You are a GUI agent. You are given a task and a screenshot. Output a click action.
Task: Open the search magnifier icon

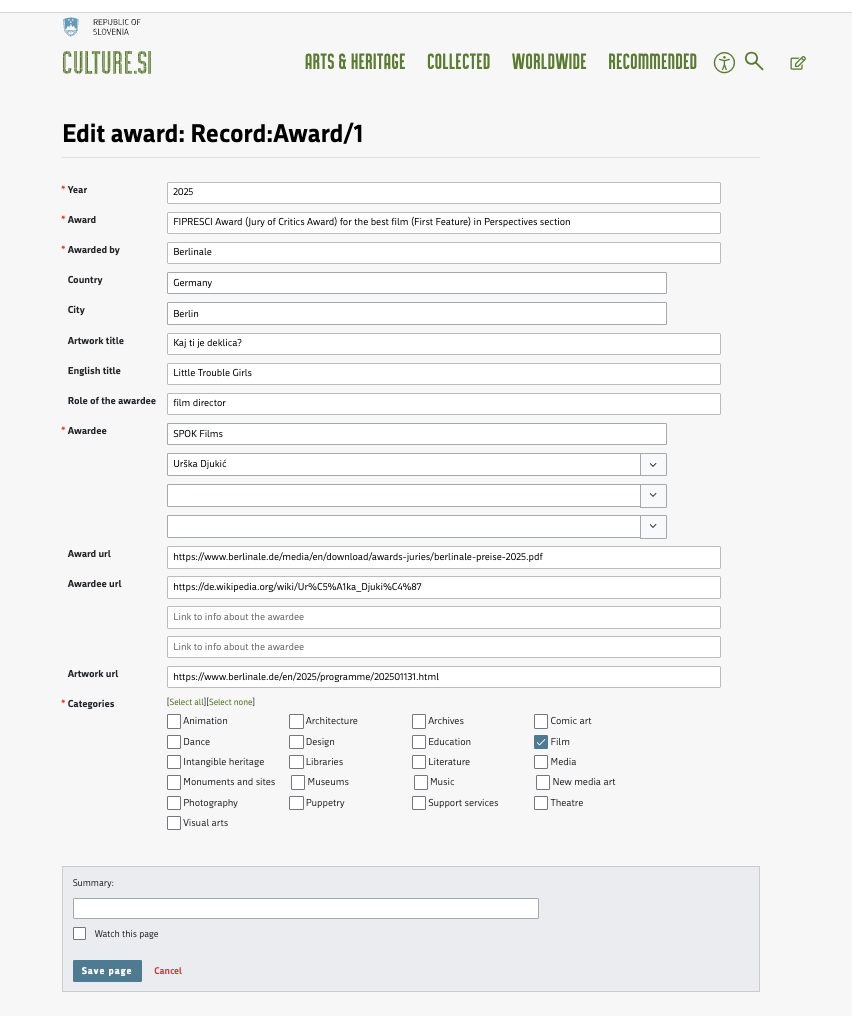pyautogui.click(x=754, y=62)
